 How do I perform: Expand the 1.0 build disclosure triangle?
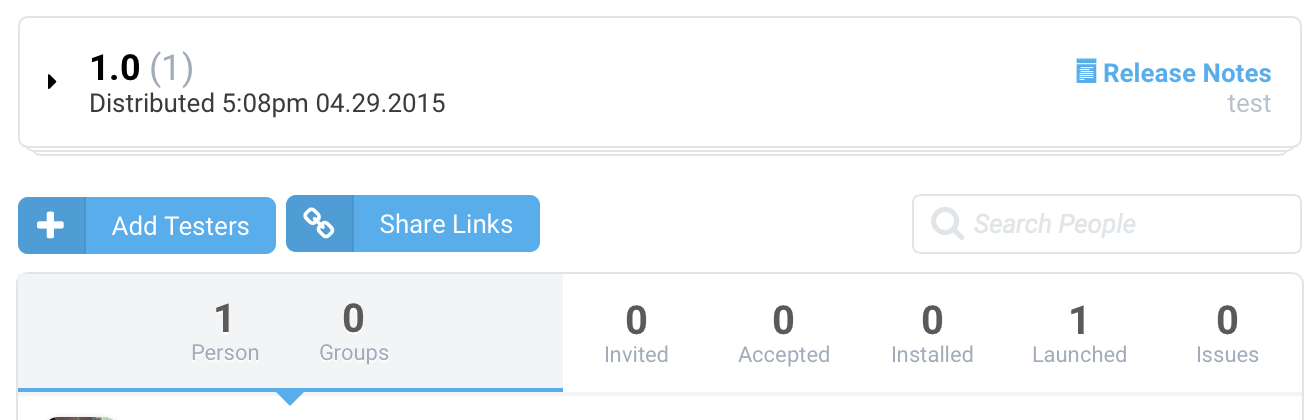(52, 81)
